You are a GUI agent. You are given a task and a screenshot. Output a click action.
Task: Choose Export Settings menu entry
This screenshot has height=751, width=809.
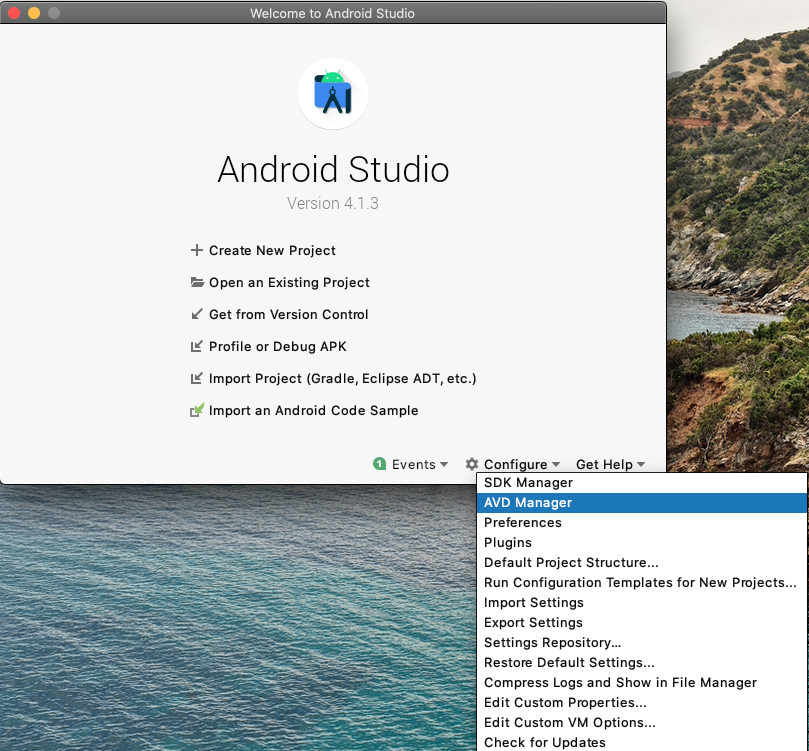point(642,623)
